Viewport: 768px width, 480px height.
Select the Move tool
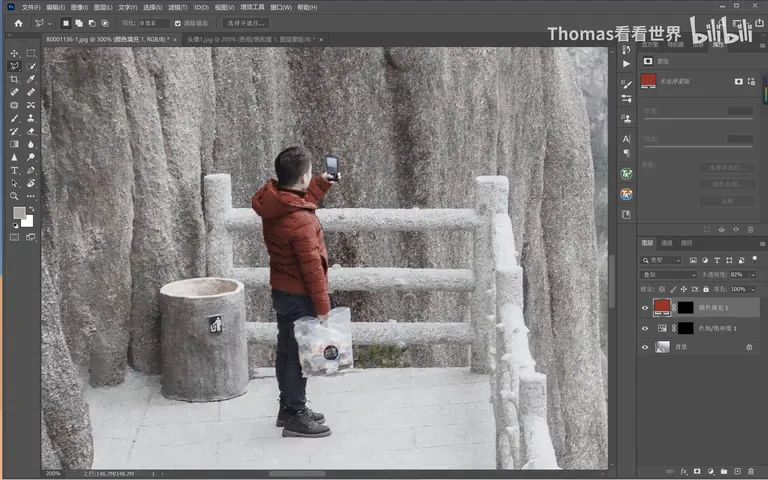coord(14,53)
